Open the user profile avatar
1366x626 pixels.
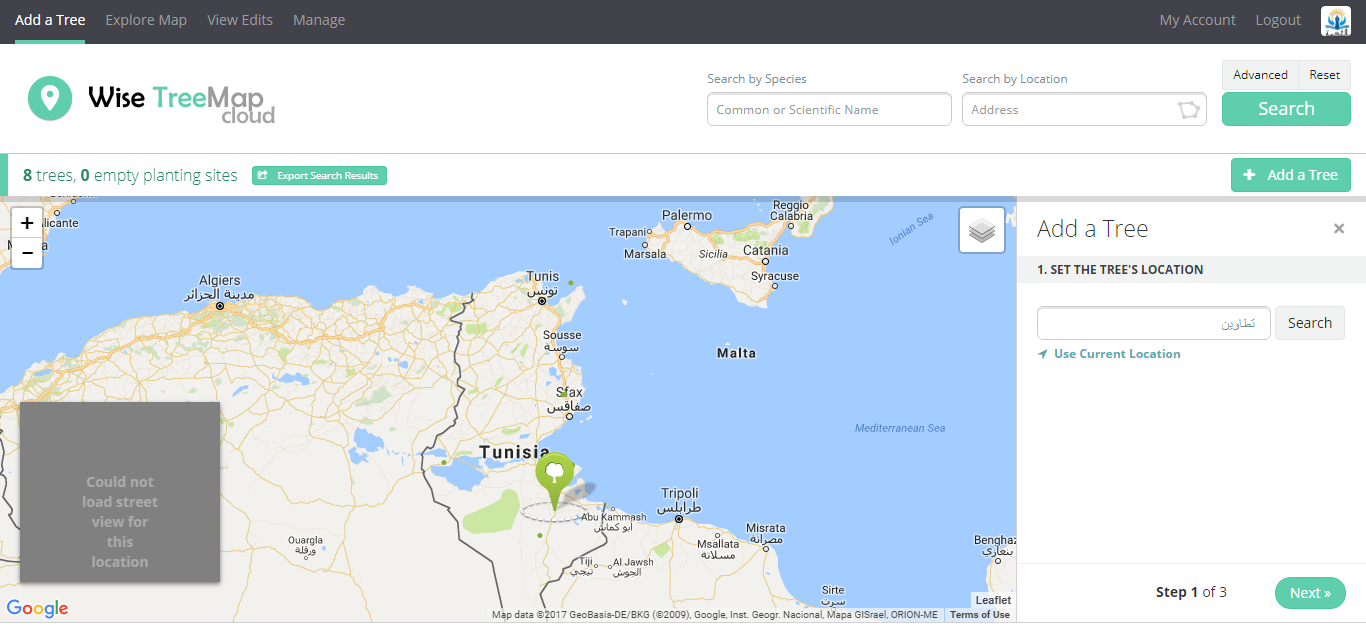[x=1336, y=20]
